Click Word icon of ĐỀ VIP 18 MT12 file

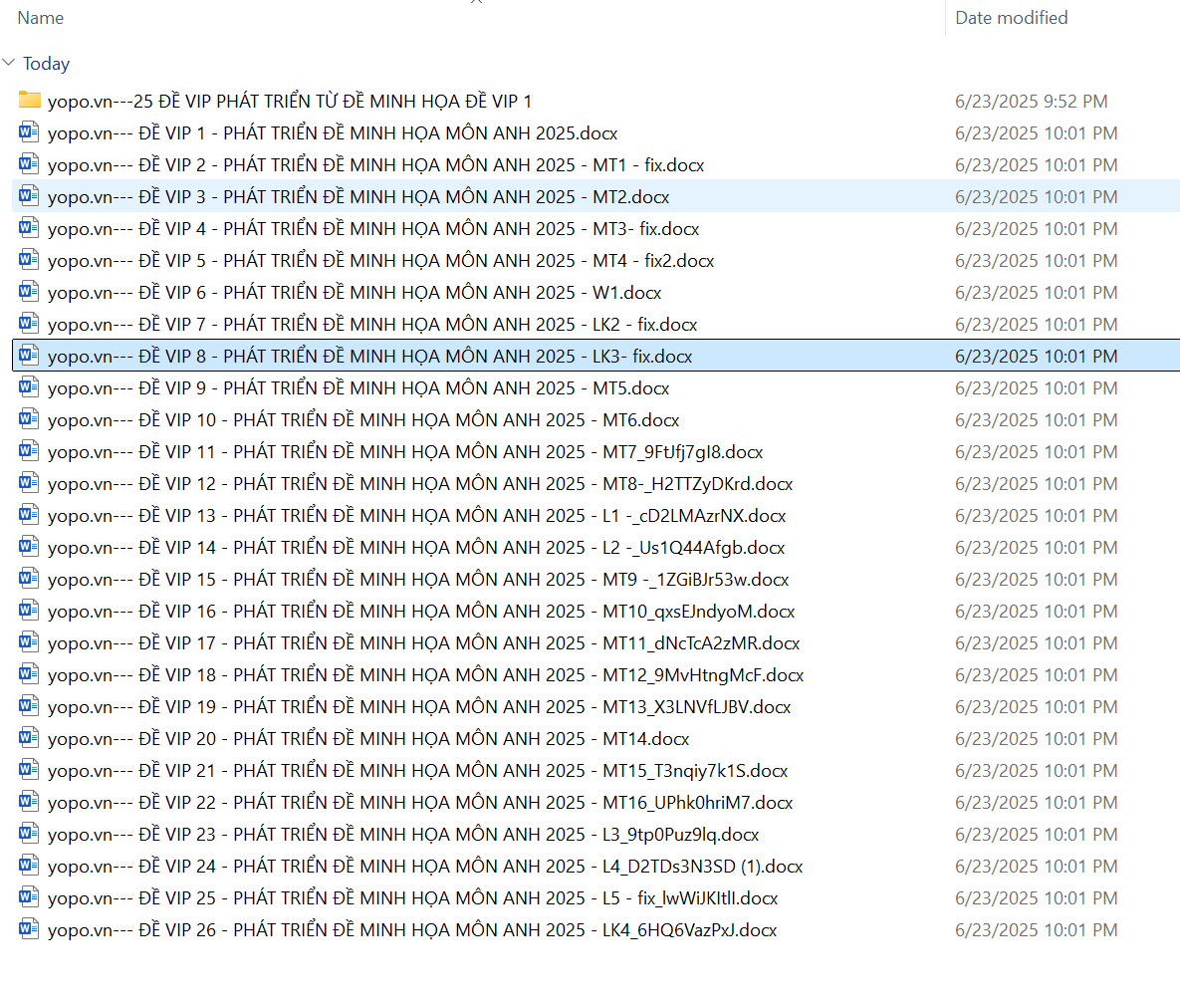coord(29,674)
